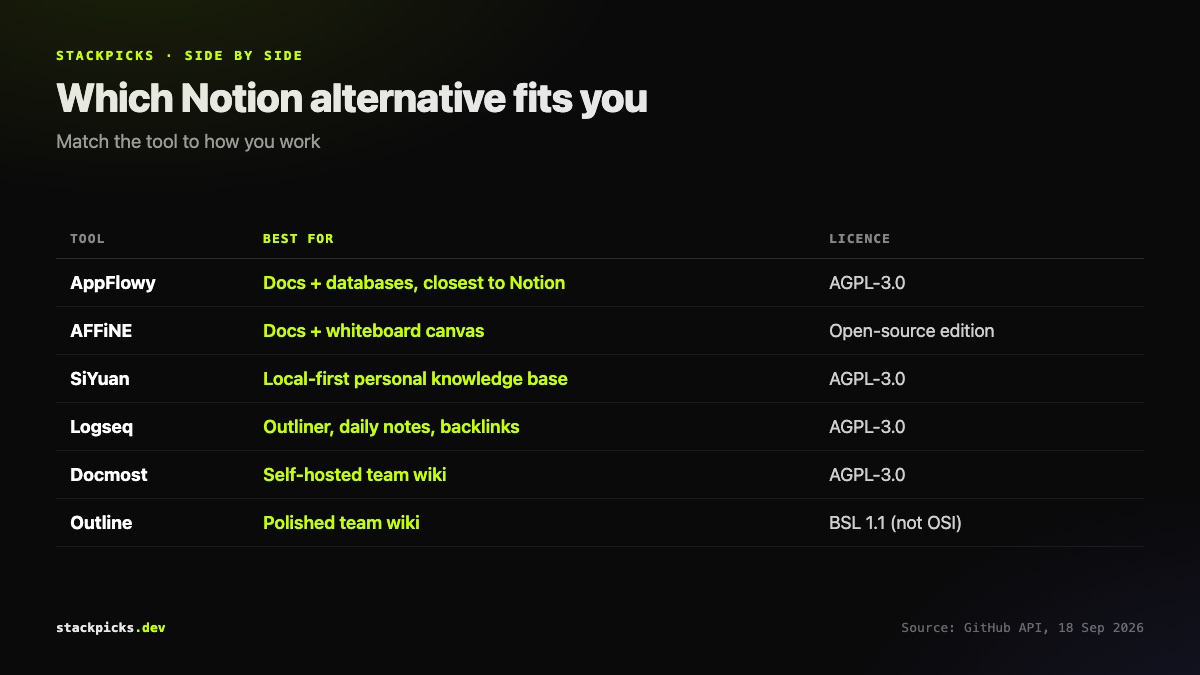Click AGPL-3.0 licence in AppFlowy row
Image resolution: width=1200 pixels, height=675 pixels.
(867, 283)
